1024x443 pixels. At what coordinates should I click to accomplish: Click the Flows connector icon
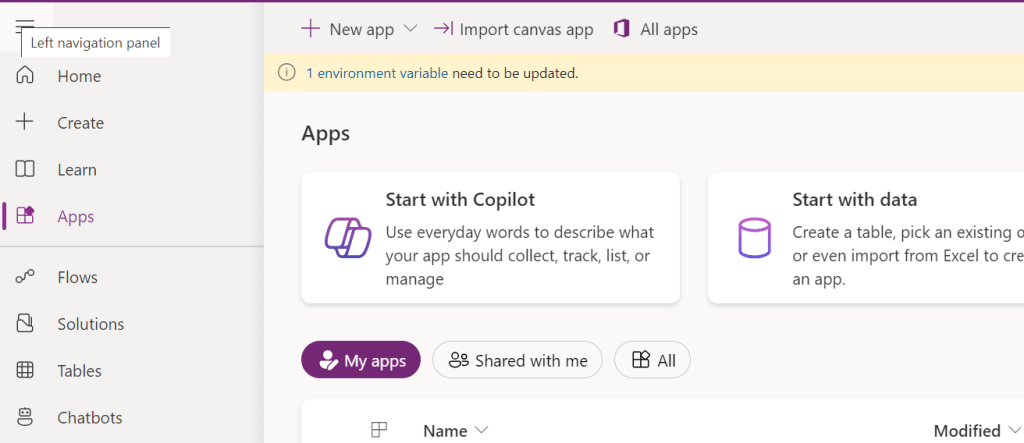(25, 277)
